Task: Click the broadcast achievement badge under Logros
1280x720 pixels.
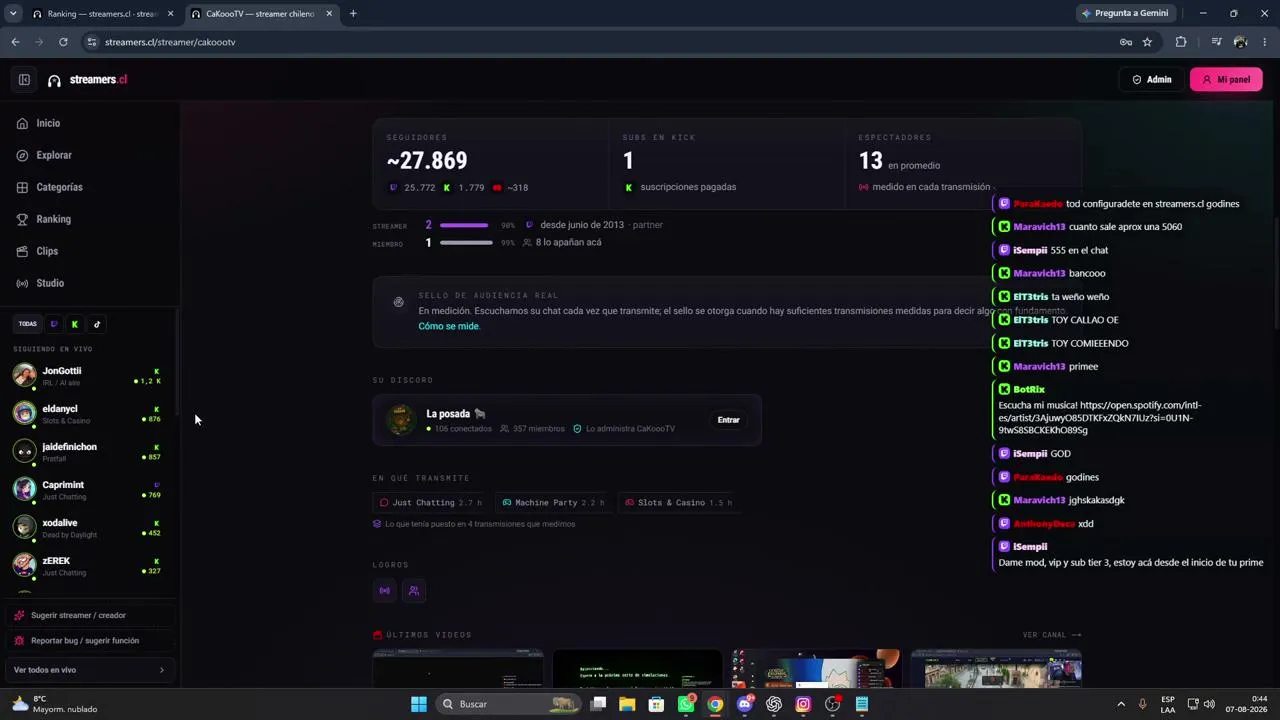Action: 384,591
